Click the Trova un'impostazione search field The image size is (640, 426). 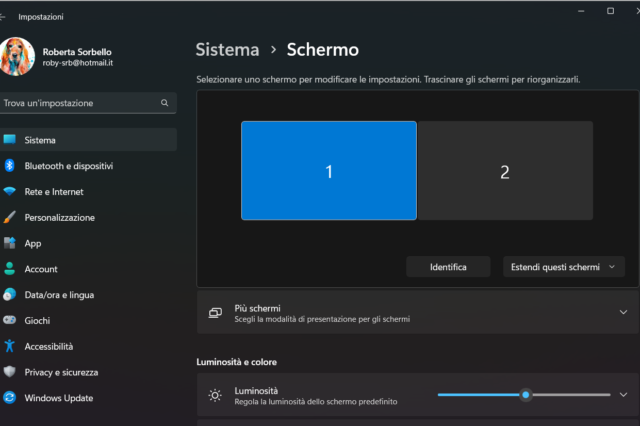tap(80, 103)
